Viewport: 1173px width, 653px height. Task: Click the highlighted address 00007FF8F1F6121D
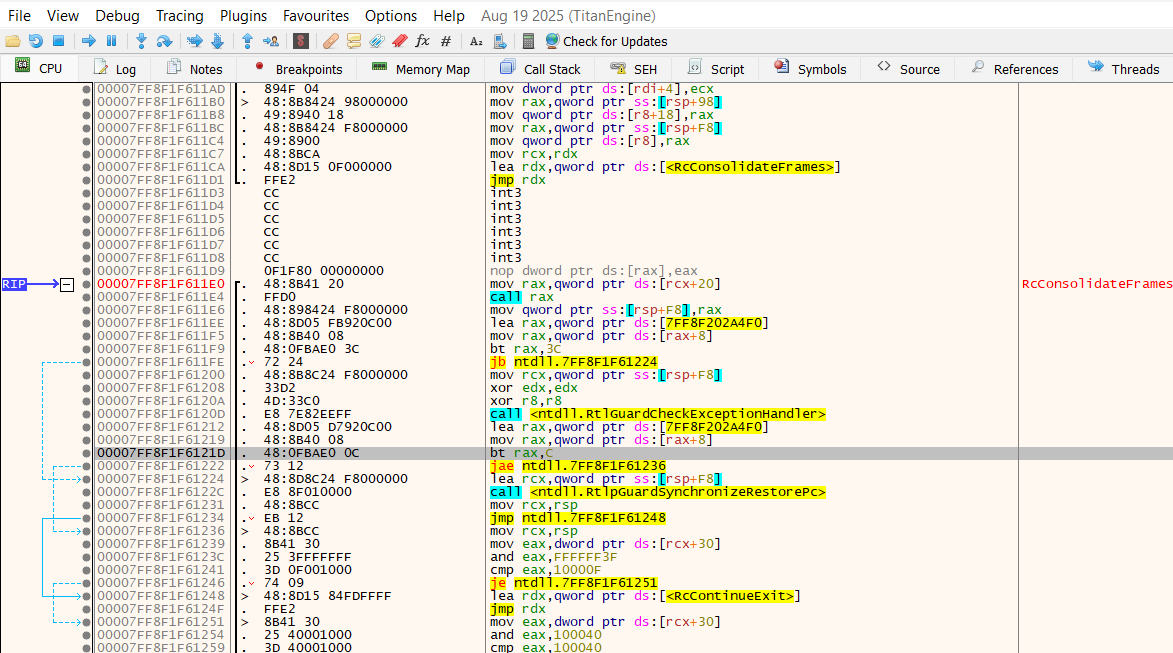click(161, 453)
